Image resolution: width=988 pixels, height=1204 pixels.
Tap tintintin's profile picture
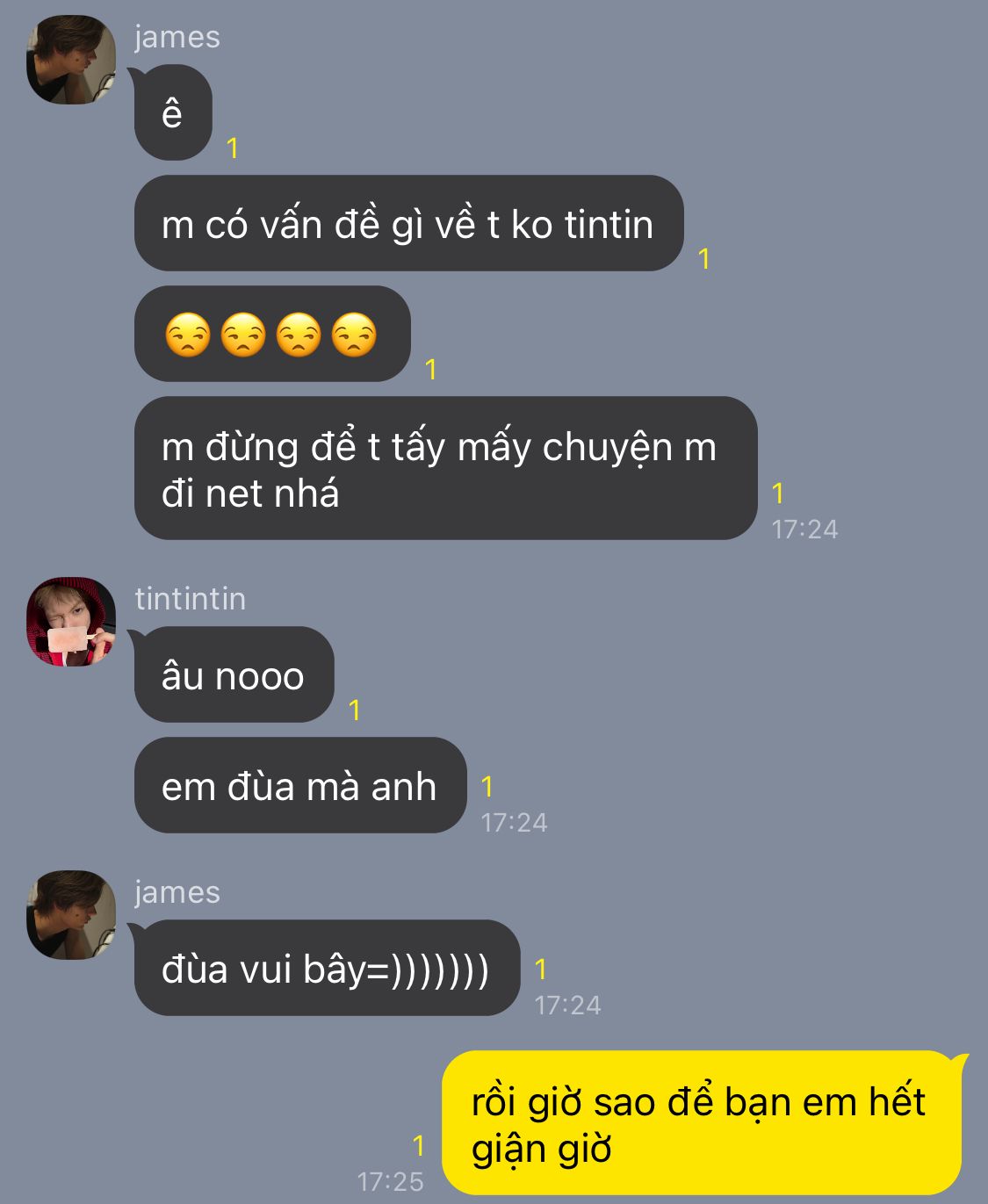(x=71, y=622)
